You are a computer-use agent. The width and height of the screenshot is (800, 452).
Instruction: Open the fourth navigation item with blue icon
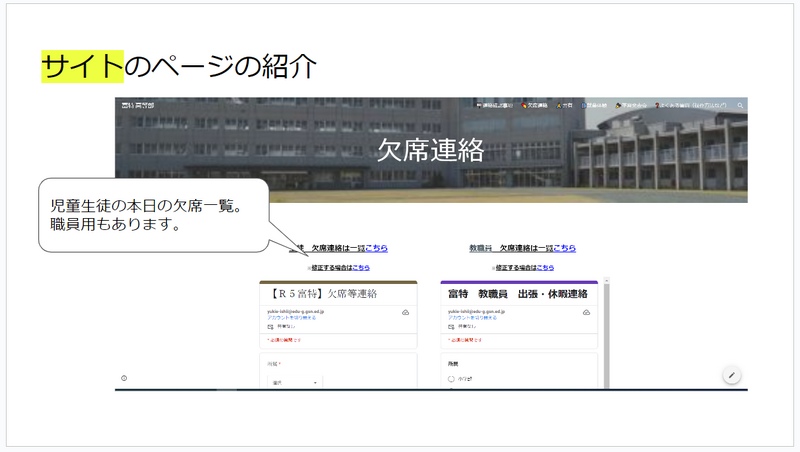[x=594, y=106]
